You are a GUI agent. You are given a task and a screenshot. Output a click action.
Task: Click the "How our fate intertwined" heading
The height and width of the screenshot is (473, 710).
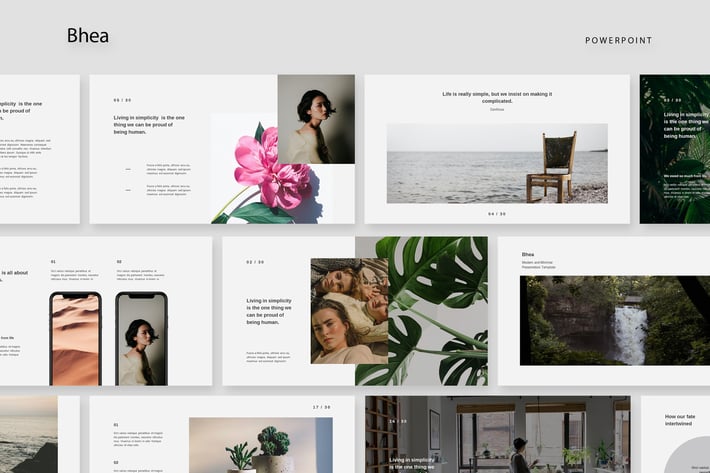(680, 420)
